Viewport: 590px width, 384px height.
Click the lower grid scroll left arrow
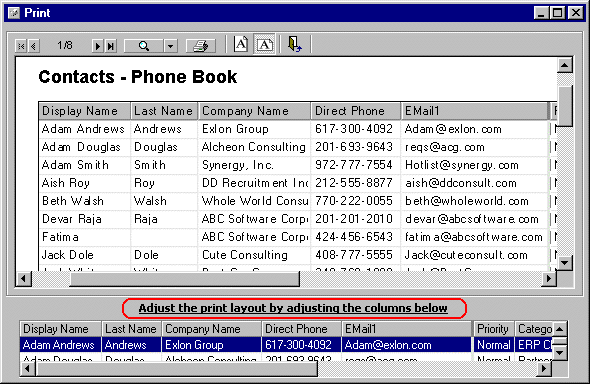tap(27, 369)
